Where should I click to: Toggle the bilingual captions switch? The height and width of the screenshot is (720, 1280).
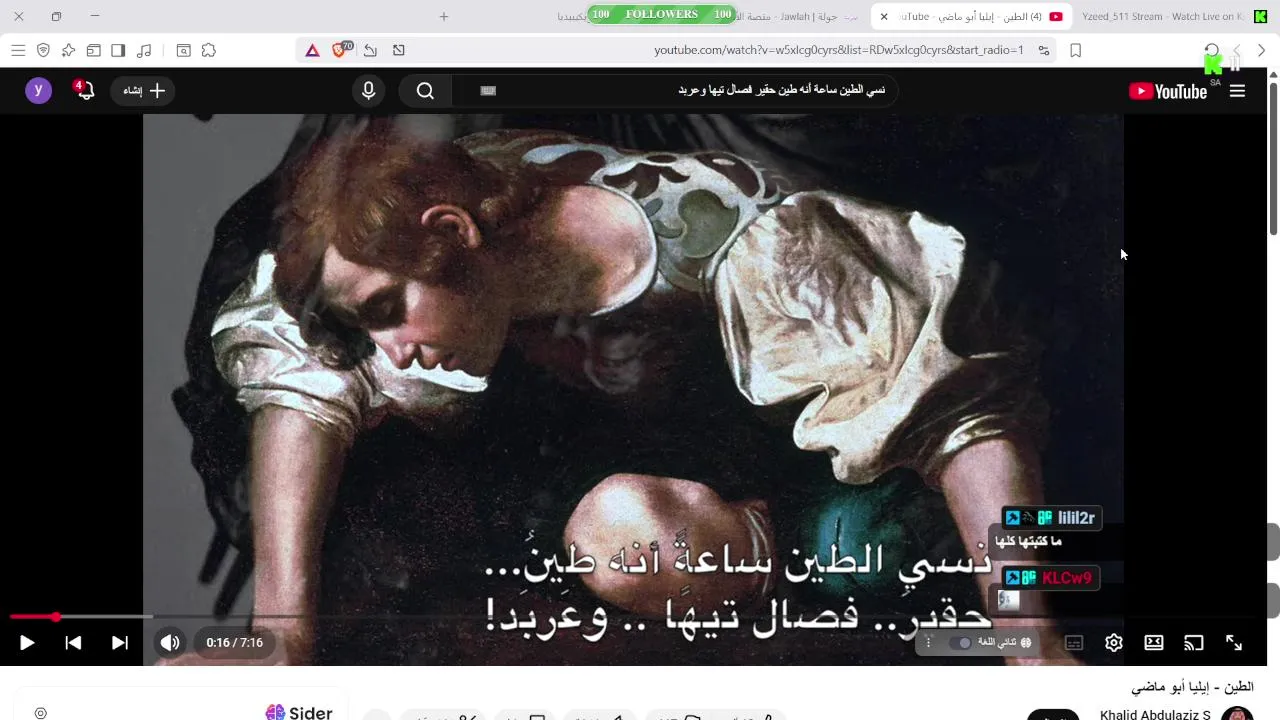tap(961, 643)
